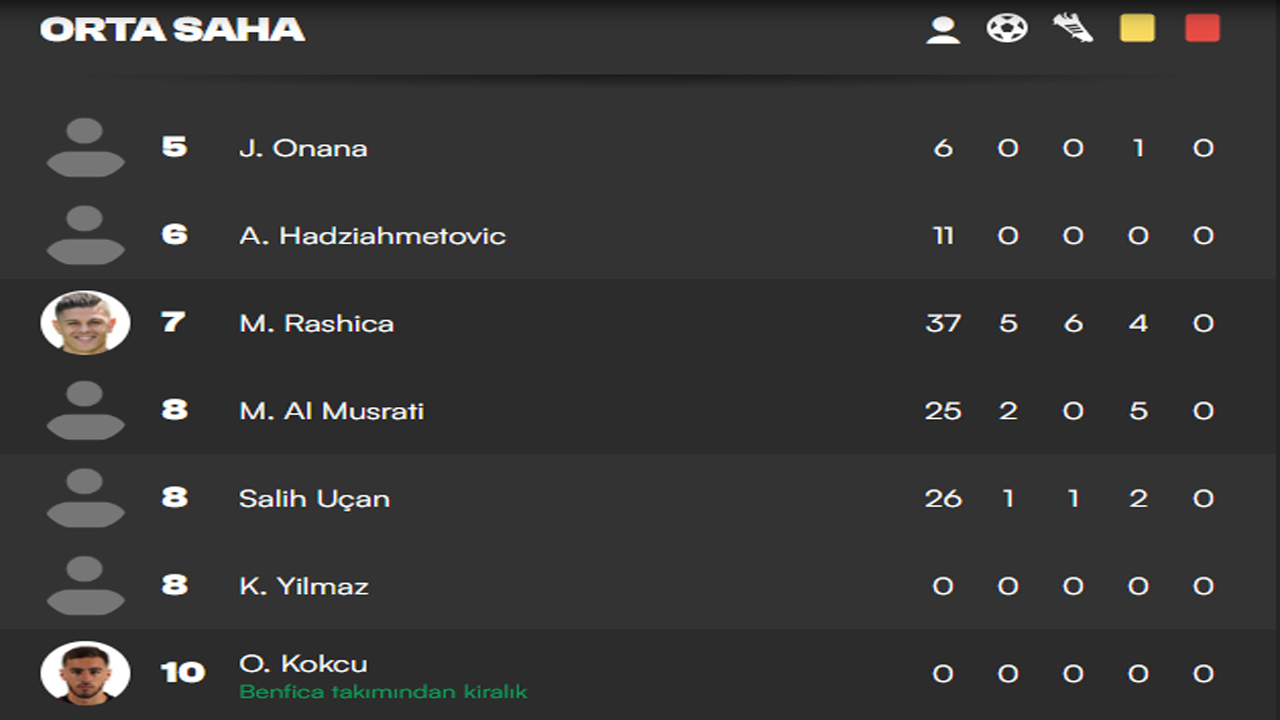The height and width of the screenshot is (720, 1280).
Task: Click M. Al Musrati's placeholder avatar icon
Action: click(85, 411)
